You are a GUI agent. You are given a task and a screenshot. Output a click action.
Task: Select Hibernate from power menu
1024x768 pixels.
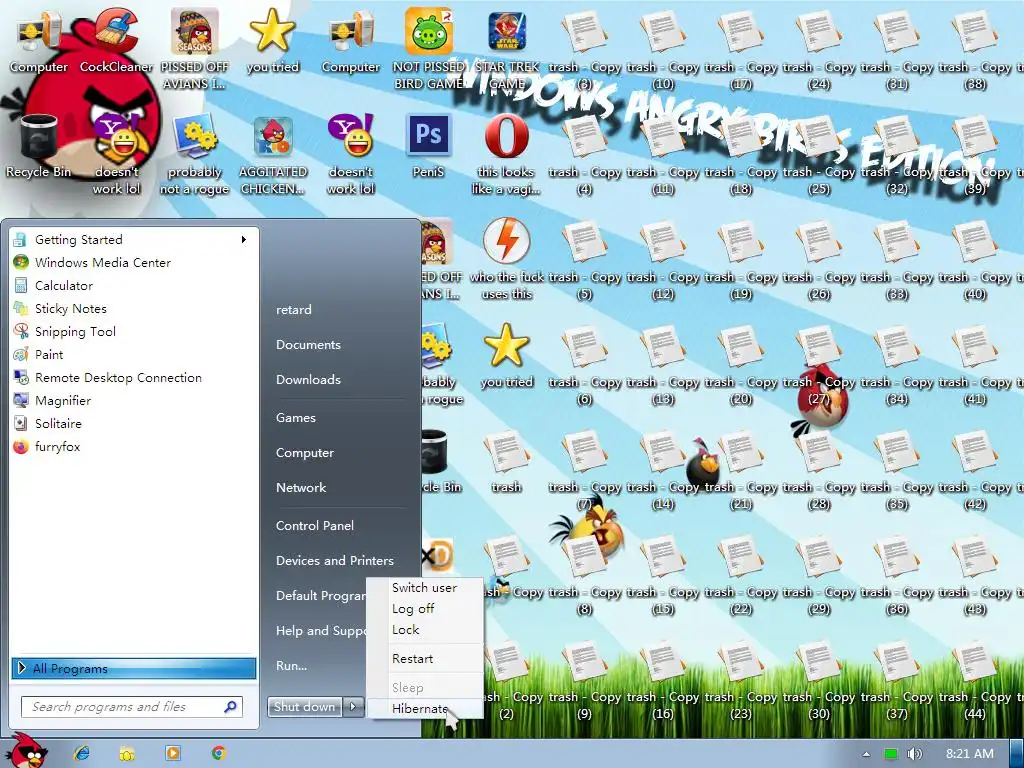coord(425,709)
